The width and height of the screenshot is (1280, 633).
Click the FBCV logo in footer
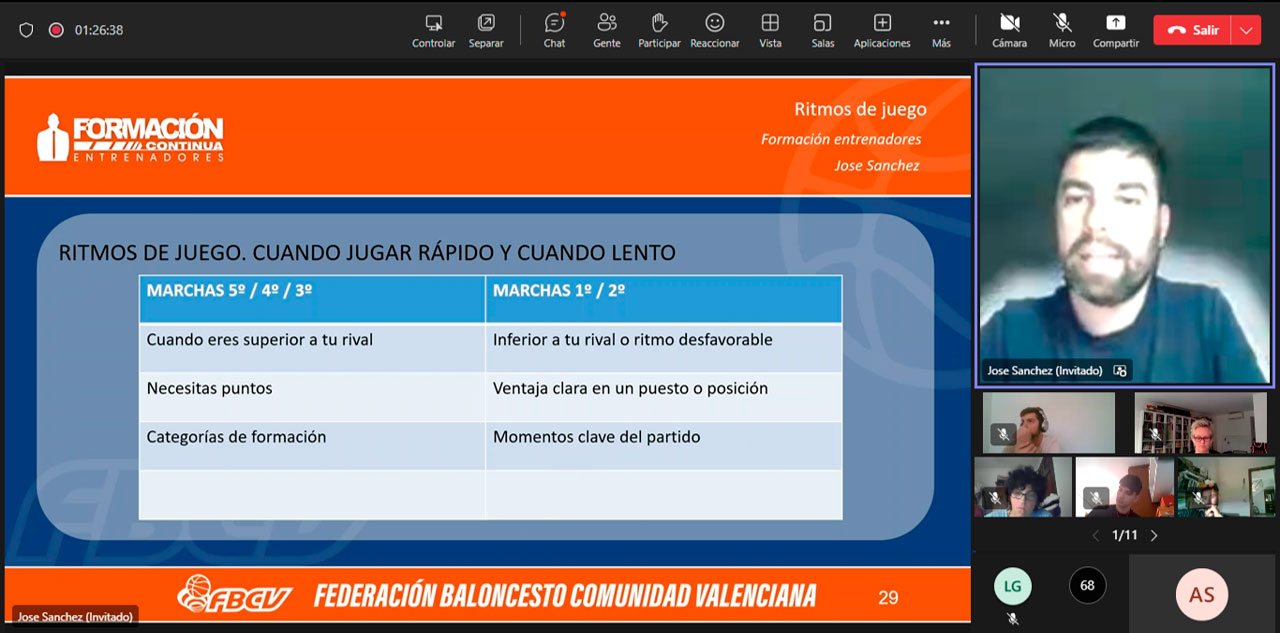pos(234,594)
